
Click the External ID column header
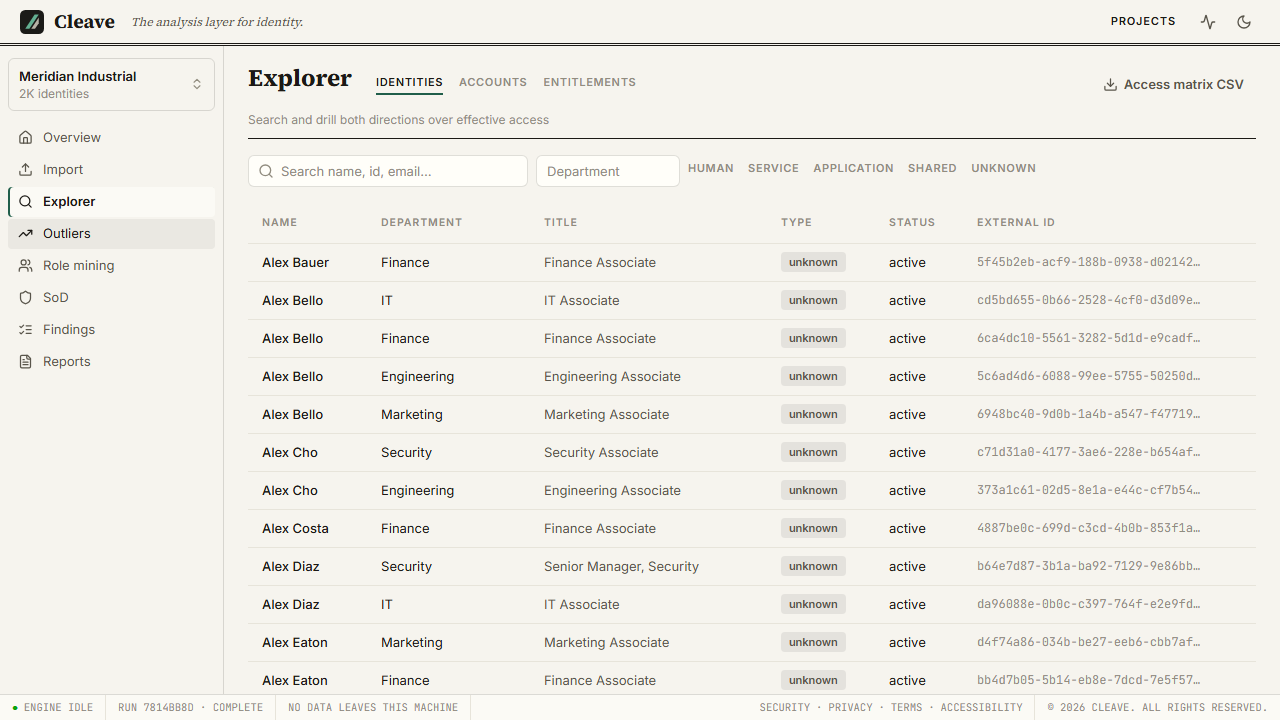pos(1016,222)
